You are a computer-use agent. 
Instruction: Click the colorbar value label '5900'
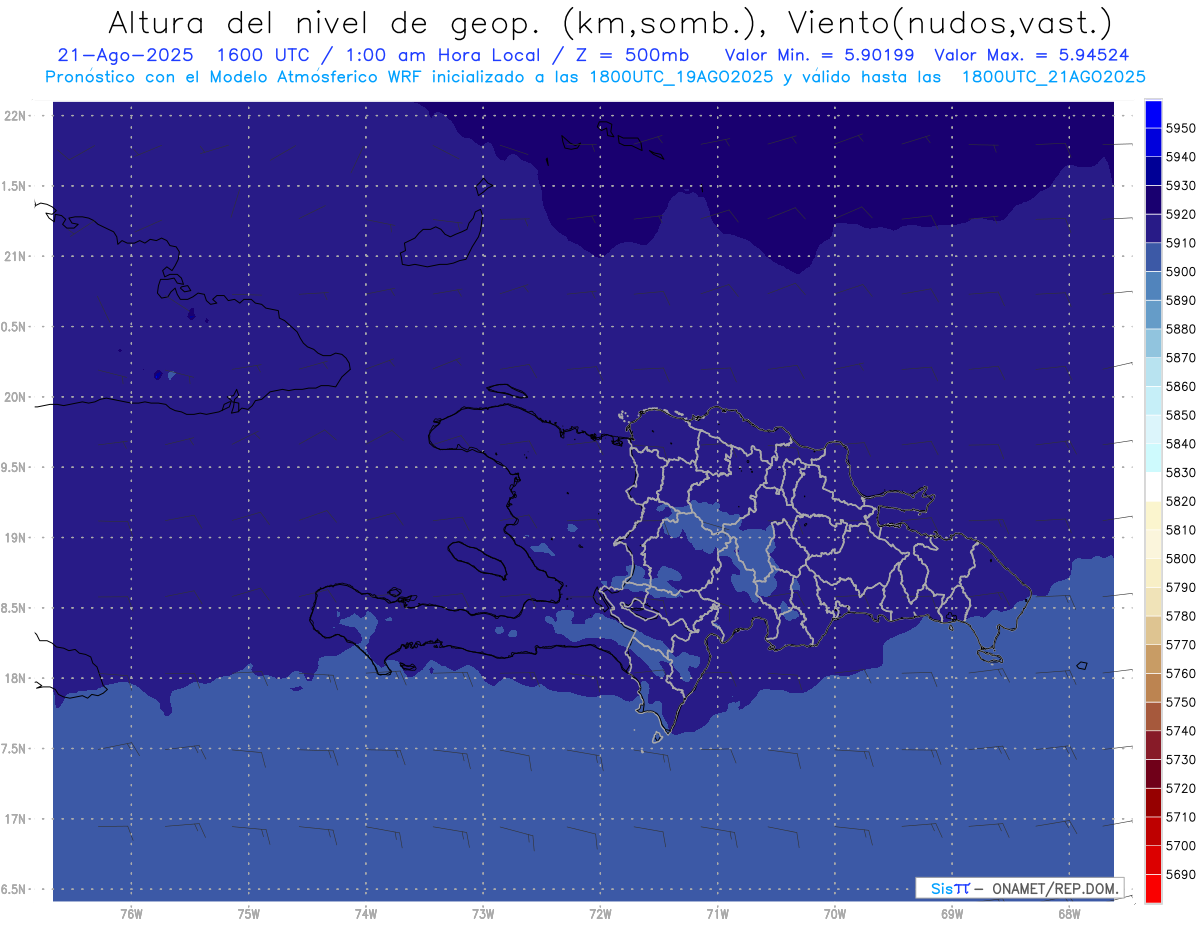1181,271
